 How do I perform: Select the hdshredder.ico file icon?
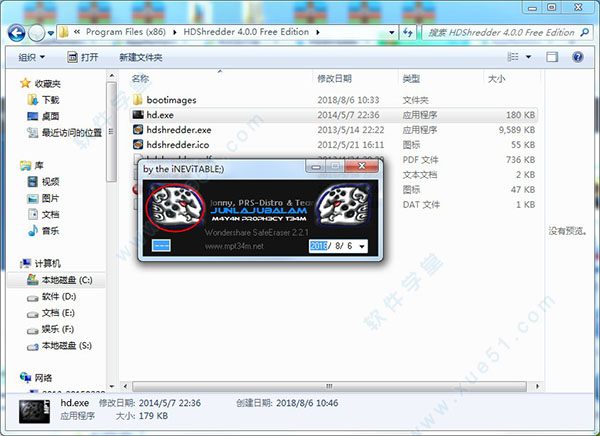point(138,145)
